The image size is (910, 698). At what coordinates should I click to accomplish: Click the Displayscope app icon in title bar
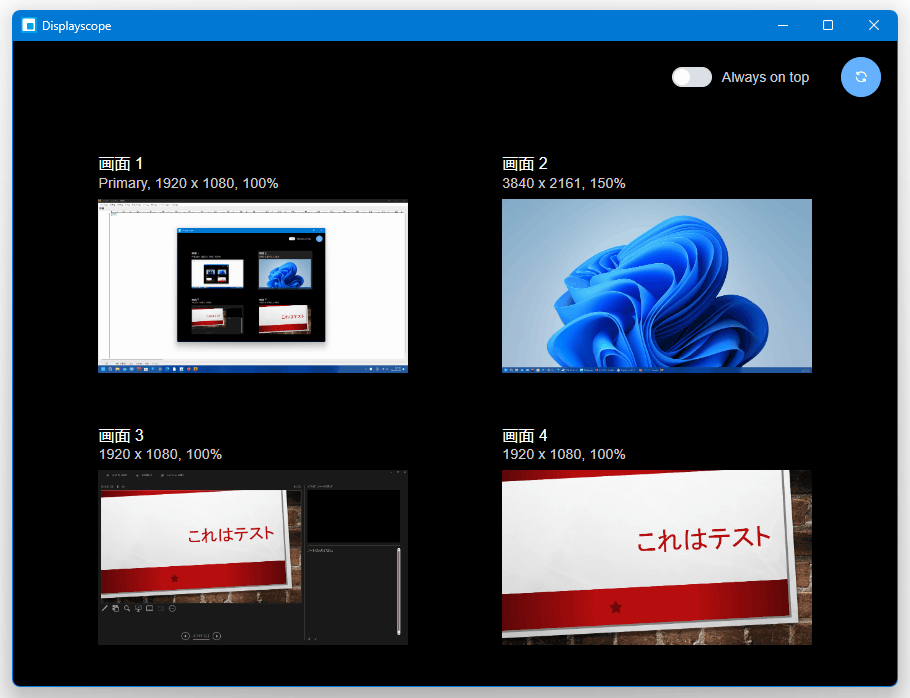click(28, 26)
